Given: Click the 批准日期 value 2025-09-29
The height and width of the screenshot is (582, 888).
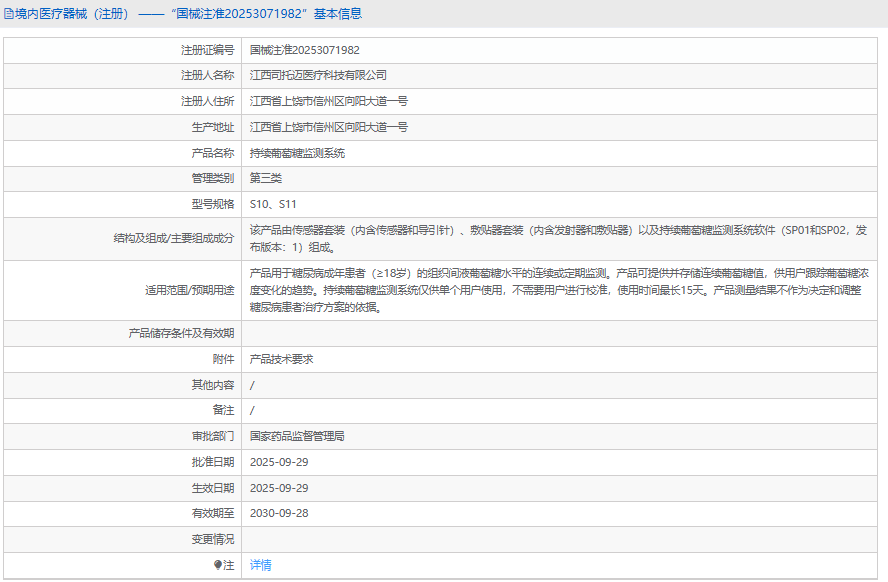Looking at the screenshot, I should pos(279,463).
